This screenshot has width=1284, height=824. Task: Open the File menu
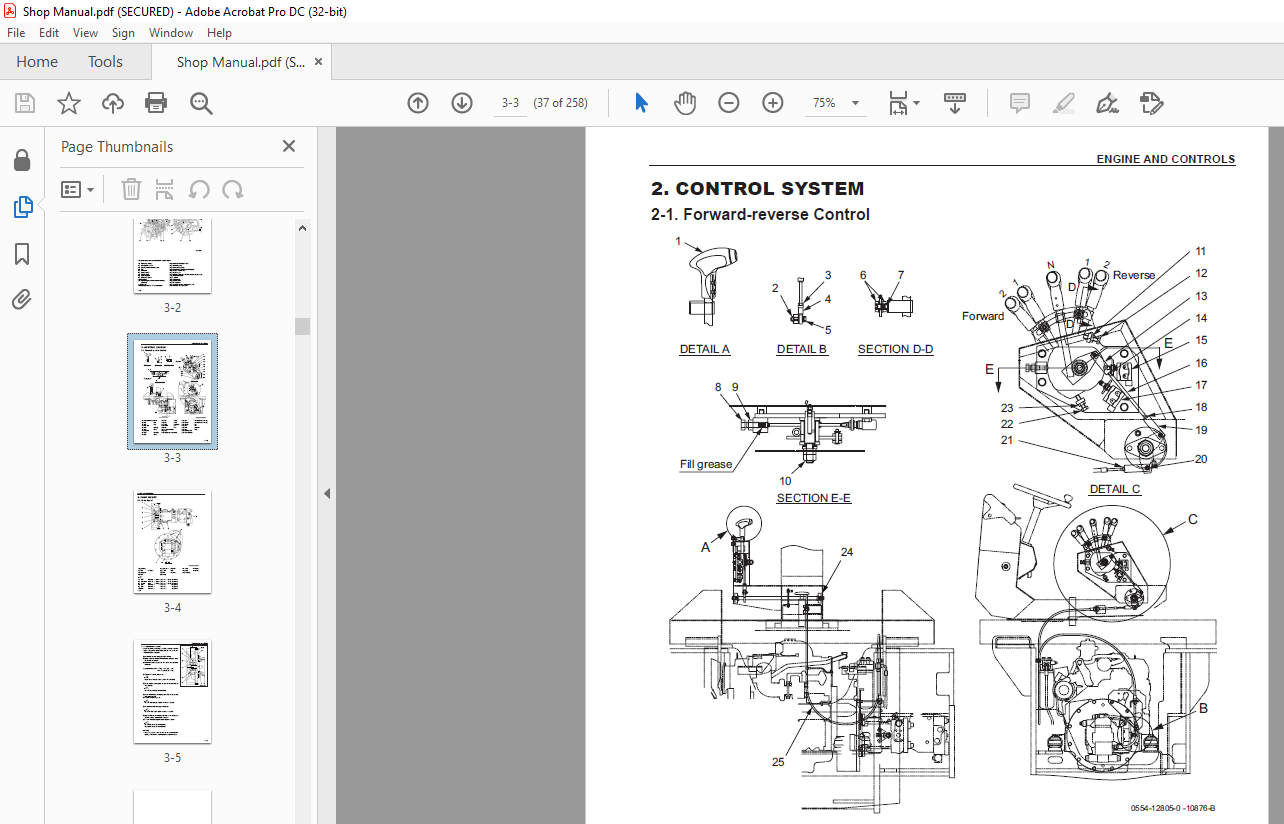[x=17, y=33]
